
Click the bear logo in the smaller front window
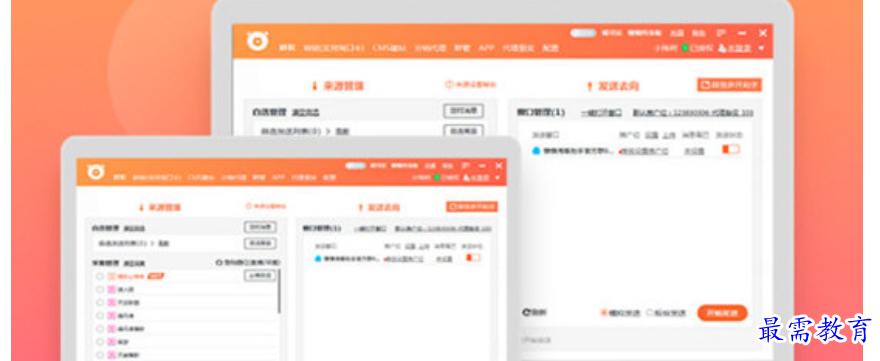(x=95, y=172)
